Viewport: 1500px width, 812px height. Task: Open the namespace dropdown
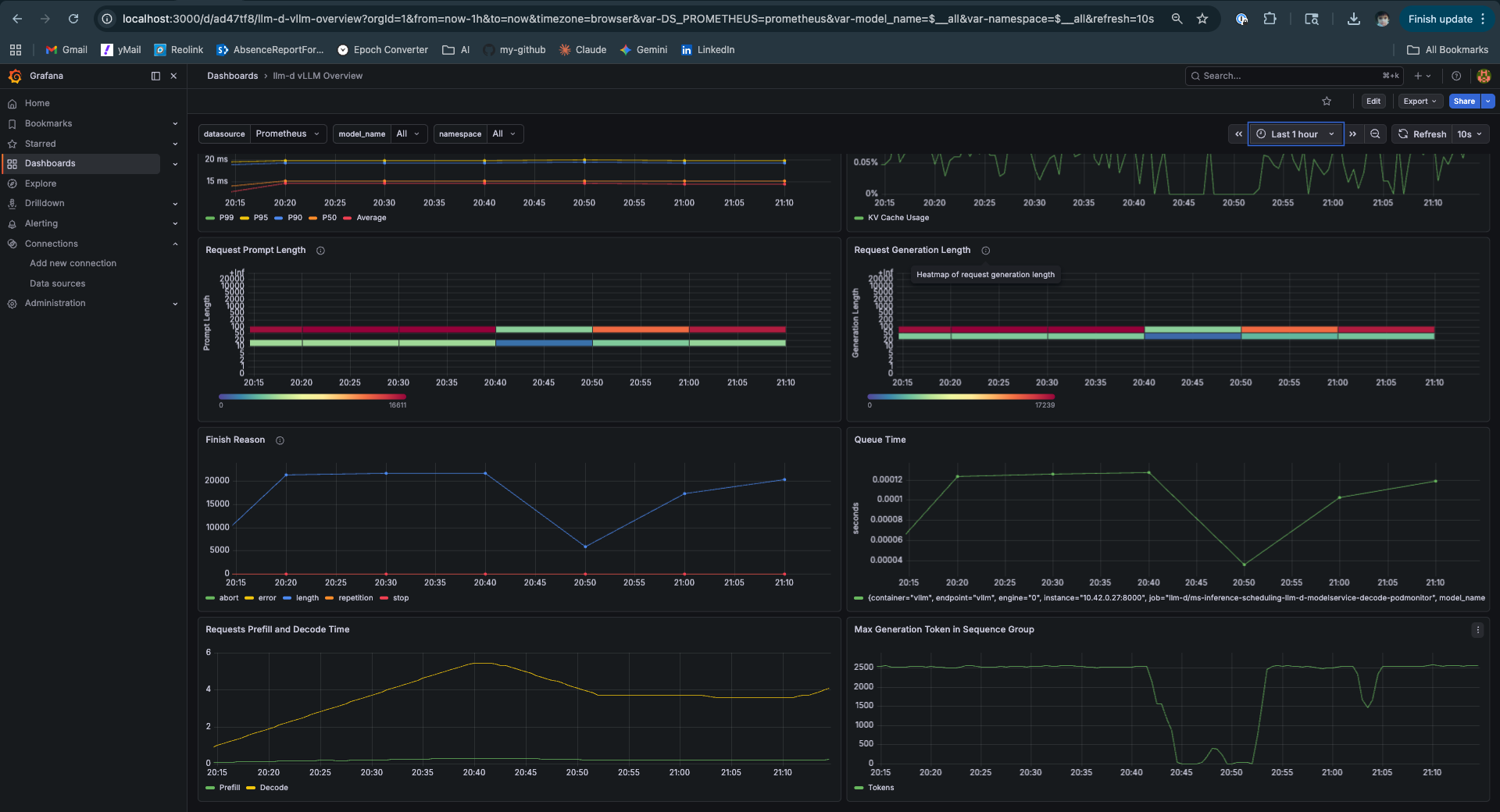pos(505,134)
